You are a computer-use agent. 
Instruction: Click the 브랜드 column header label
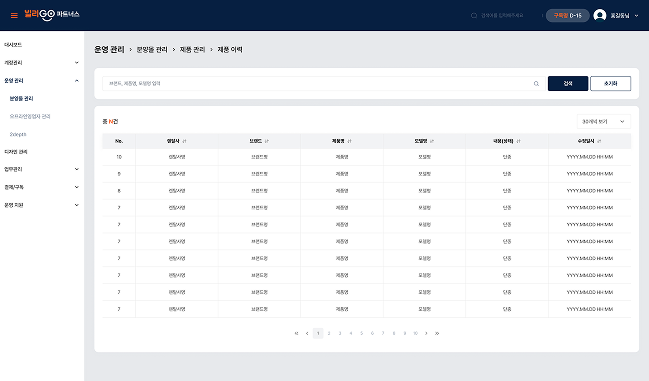(x=256, y=141)
